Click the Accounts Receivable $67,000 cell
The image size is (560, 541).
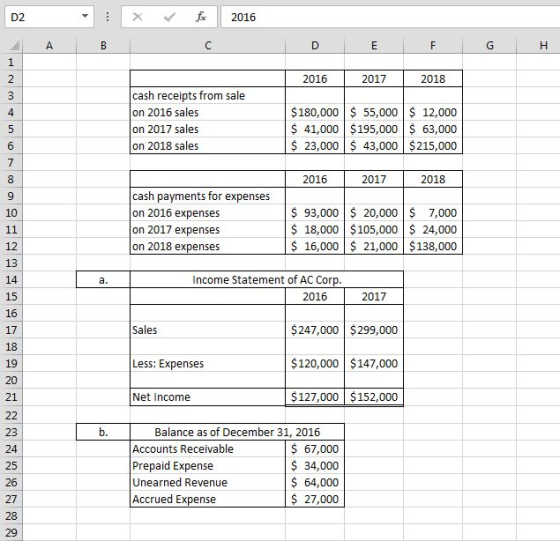315,449
